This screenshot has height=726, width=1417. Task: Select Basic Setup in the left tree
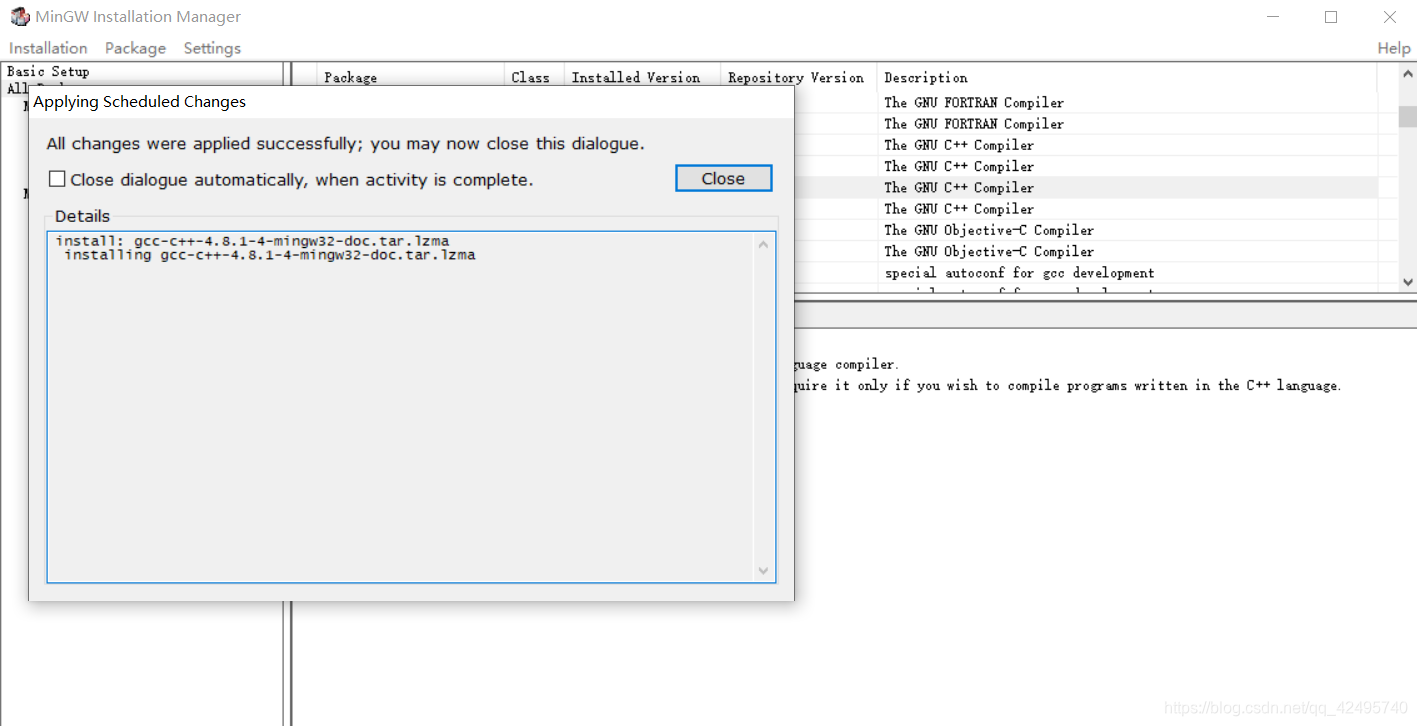48,71
